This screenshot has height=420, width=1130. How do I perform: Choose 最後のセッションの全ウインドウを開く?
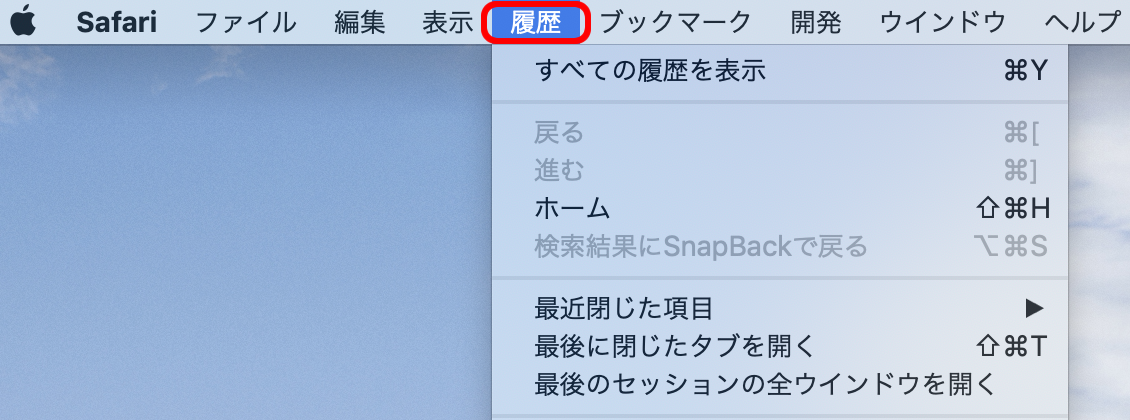(780, 385)
